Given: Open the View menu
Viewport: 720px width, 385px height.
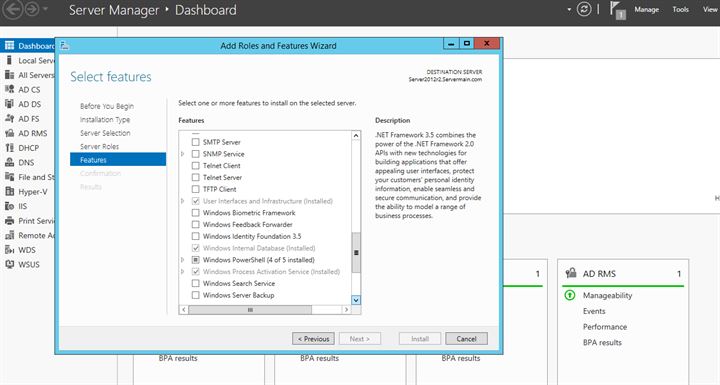Looking at the screenshot, I should click(x=711, y=9).
